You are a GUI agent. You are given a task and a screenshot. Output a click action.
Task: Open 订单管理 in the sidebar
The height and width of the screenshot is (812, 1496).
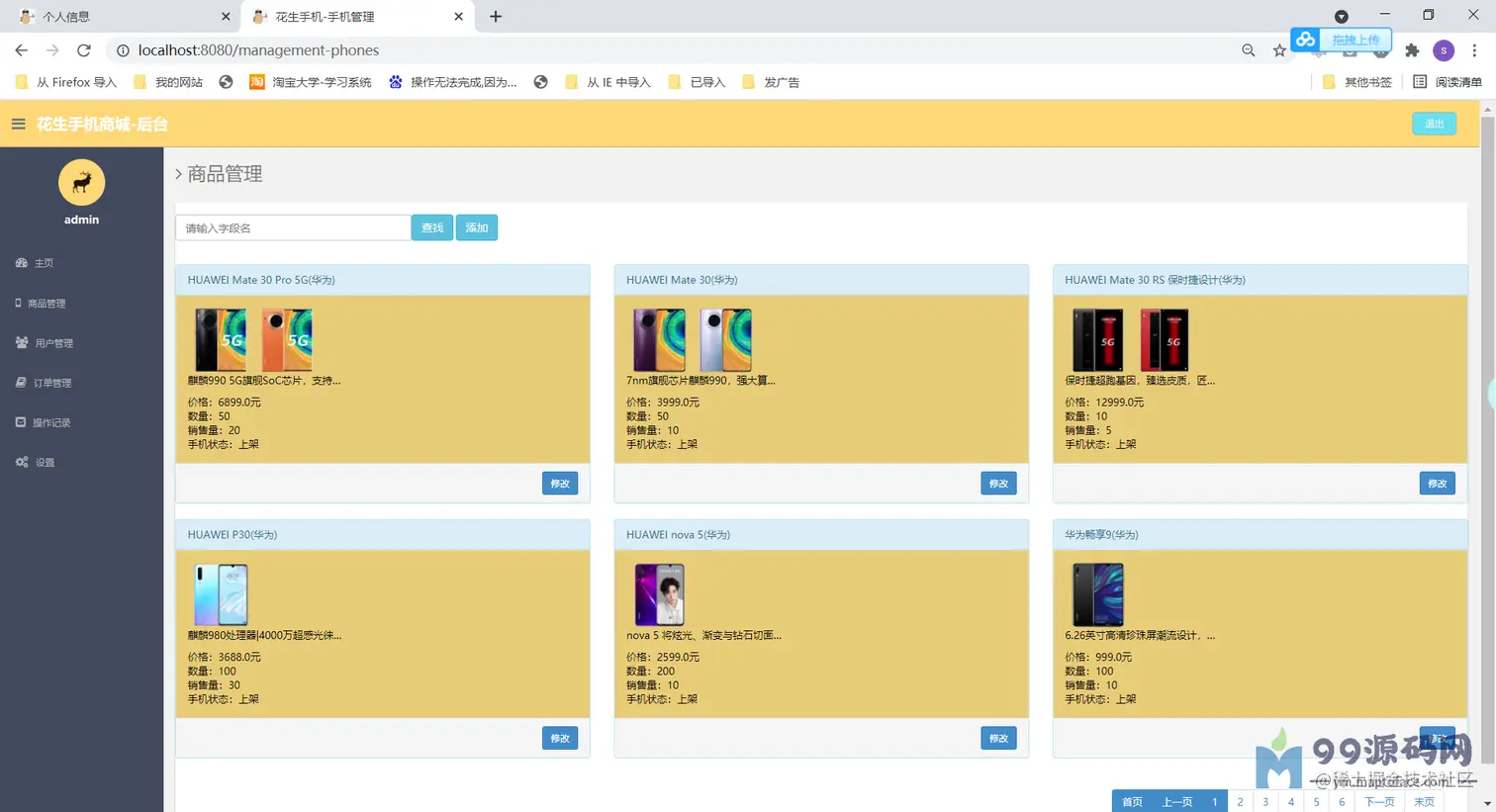pos(44,383)
